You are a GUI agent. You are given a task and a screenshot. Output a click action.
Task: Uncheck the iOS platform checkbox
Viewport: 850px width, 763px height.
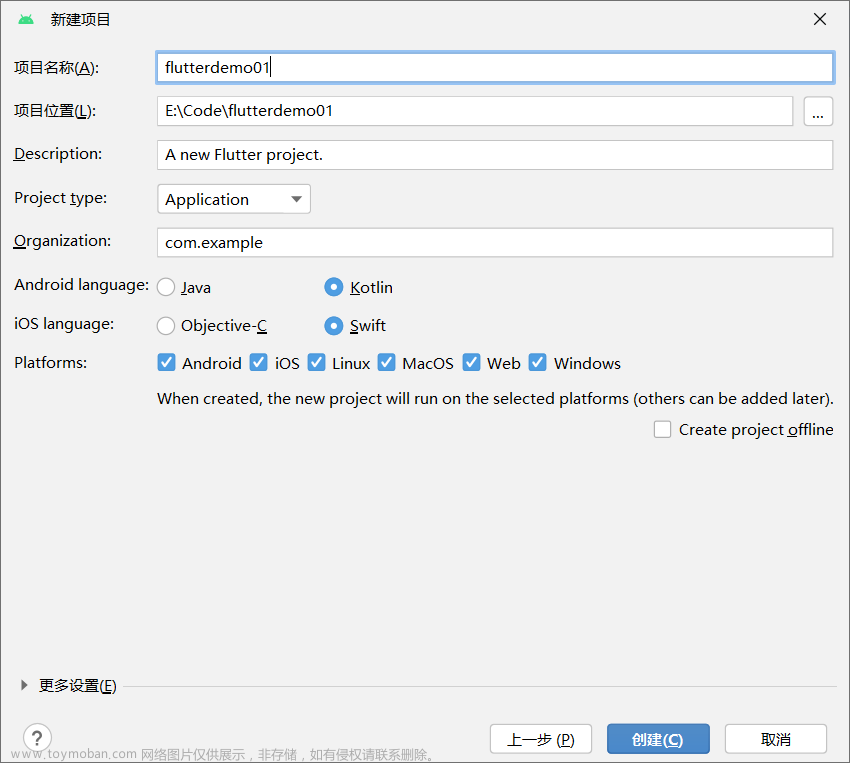(x=259, y=363)
